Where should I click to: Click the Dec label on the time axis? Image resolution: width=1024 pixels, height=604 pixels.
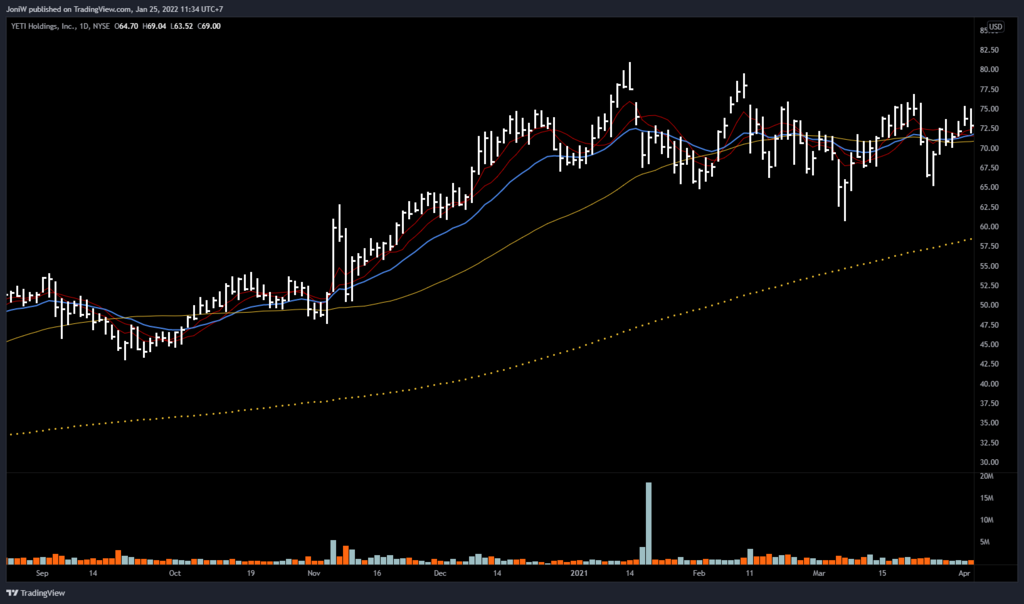(x=439, y=575)
